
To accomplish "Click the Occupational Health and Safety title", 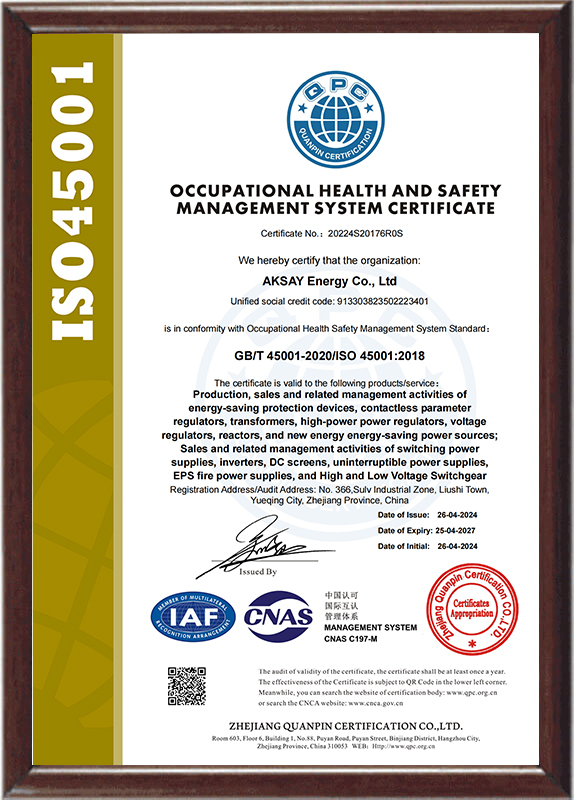I will [336, 199].
